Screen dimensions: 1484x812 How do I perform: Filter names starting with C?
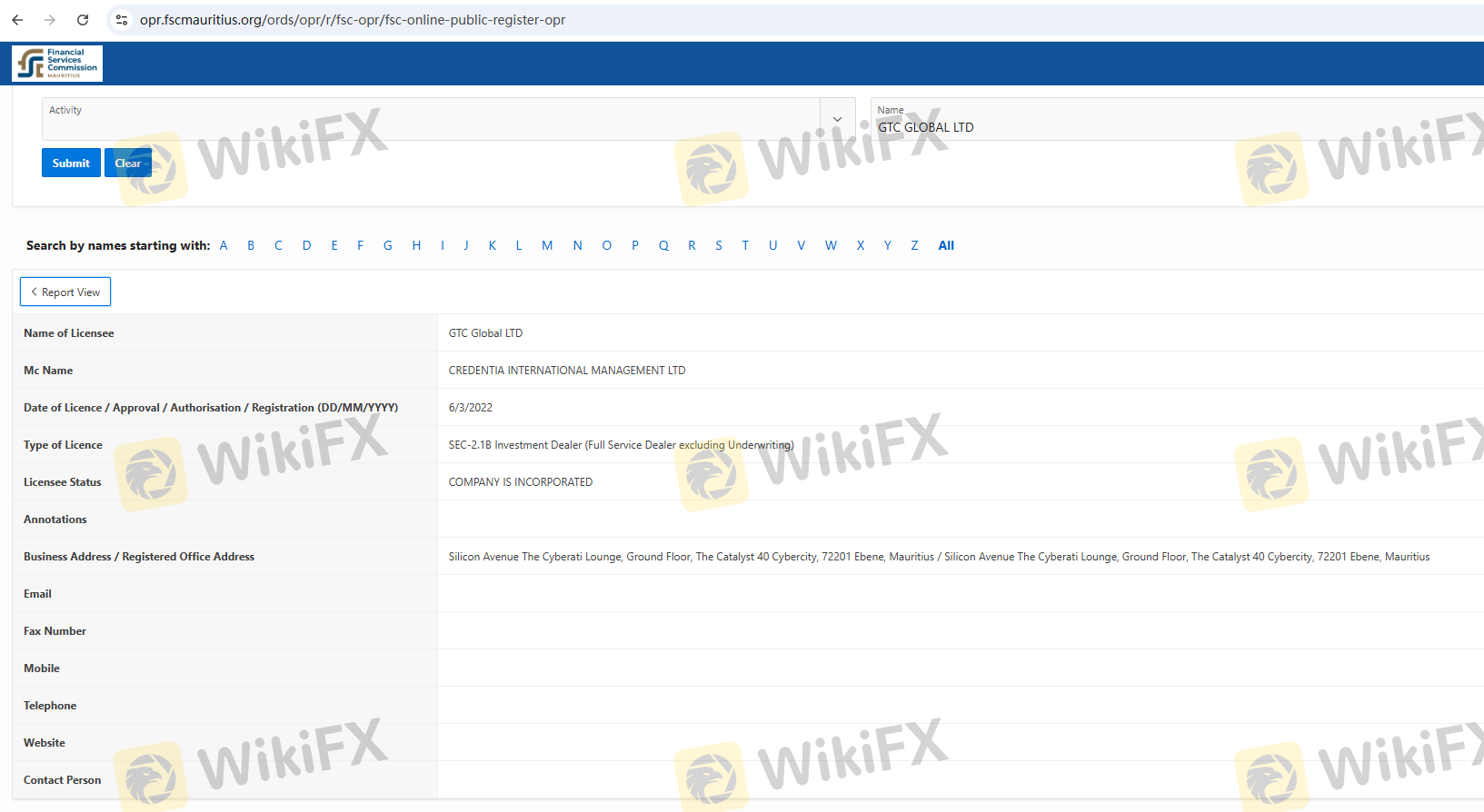[278, 245]
